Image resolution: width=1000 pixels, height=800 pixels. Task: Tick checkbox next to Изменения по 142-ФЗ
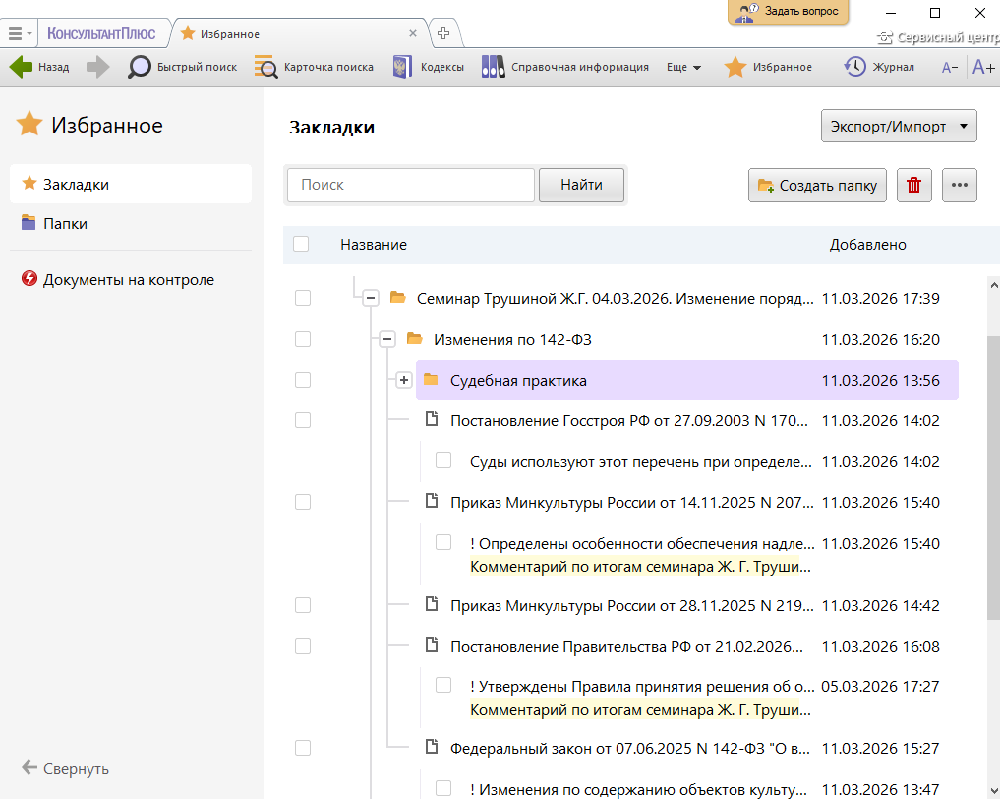pos(303,339)
